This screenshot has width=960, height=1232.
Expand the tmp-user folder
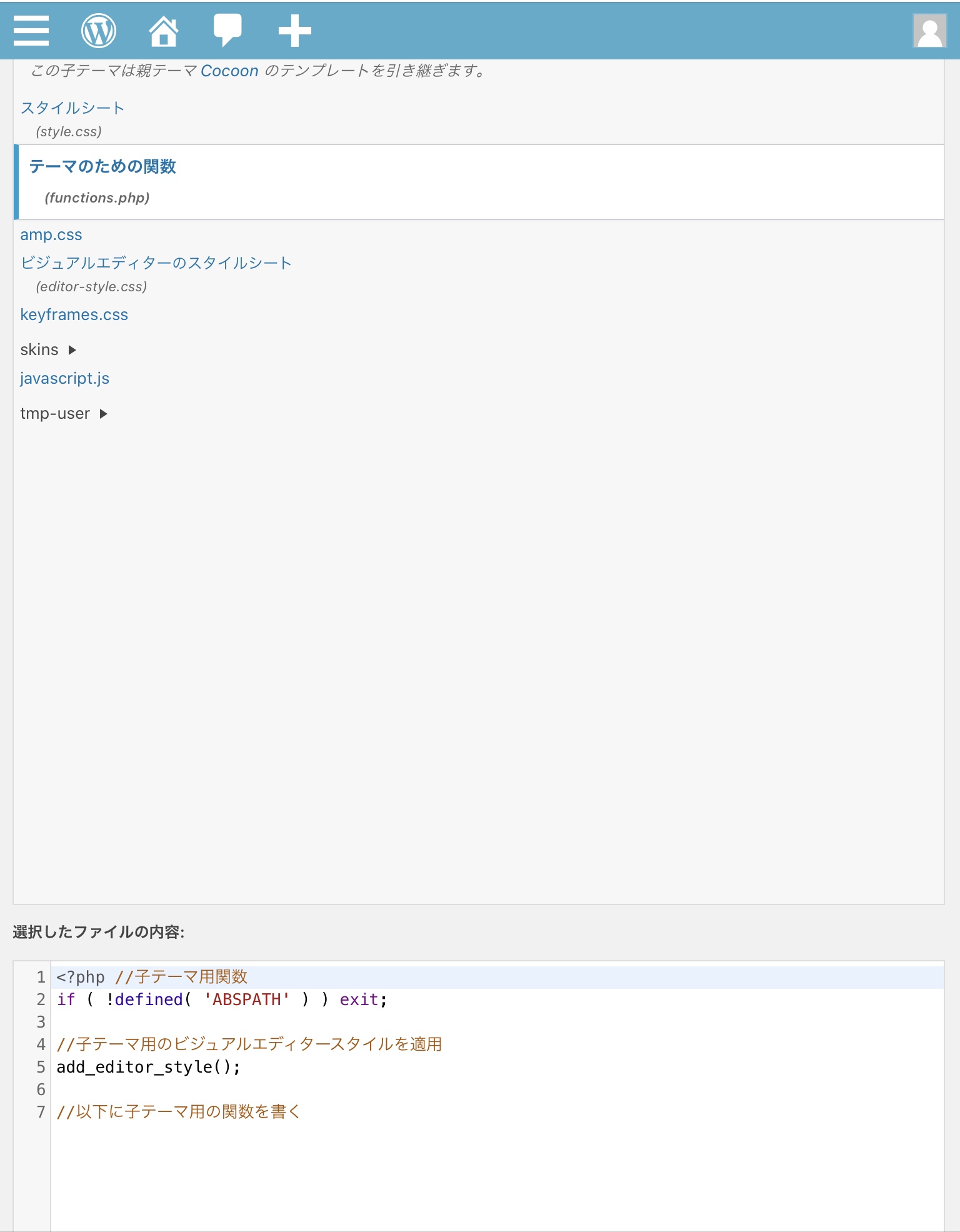tap(64, 414)
